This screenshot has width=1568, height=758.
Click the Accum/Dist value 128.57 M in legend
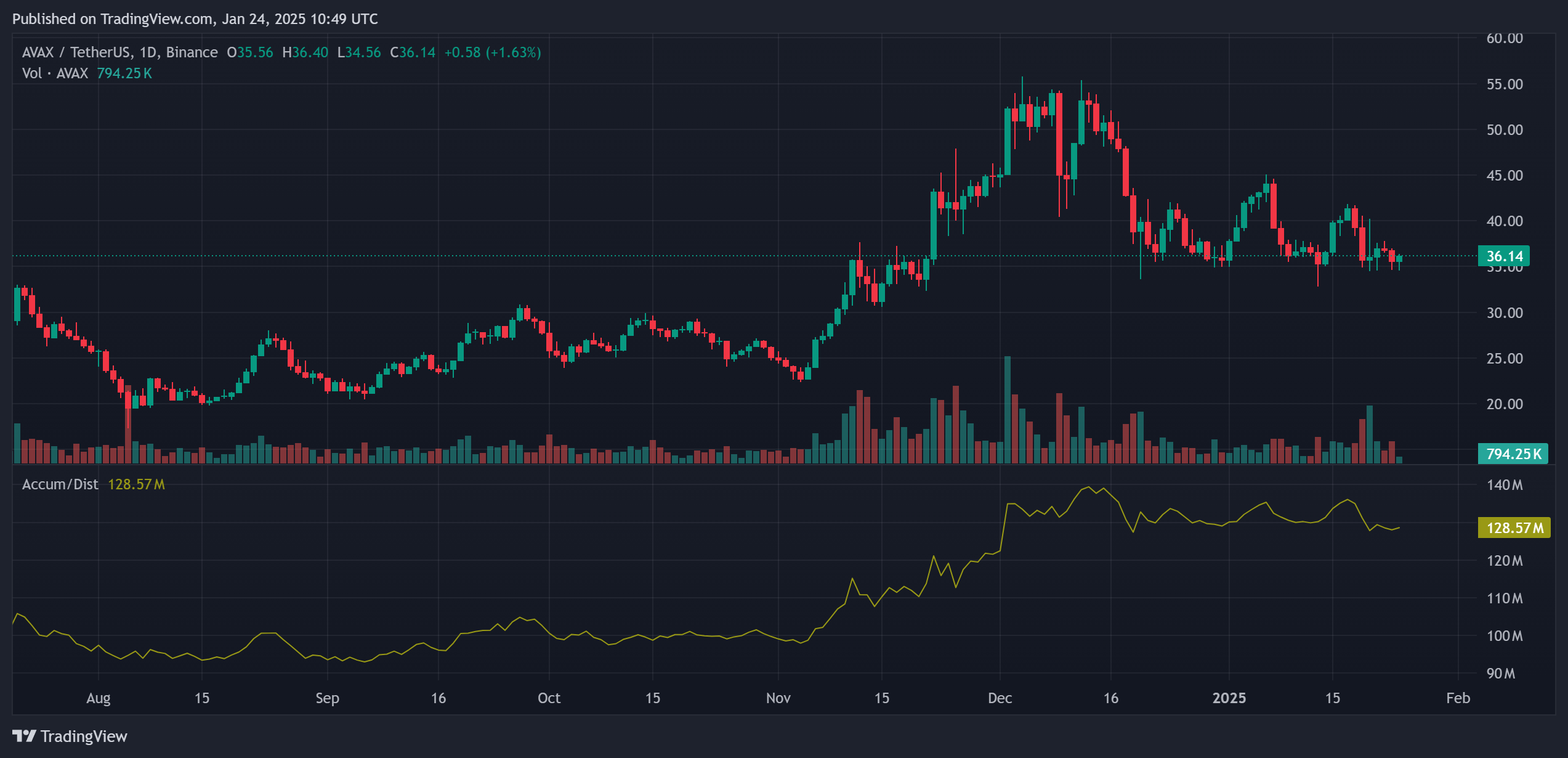coord(136,484)
